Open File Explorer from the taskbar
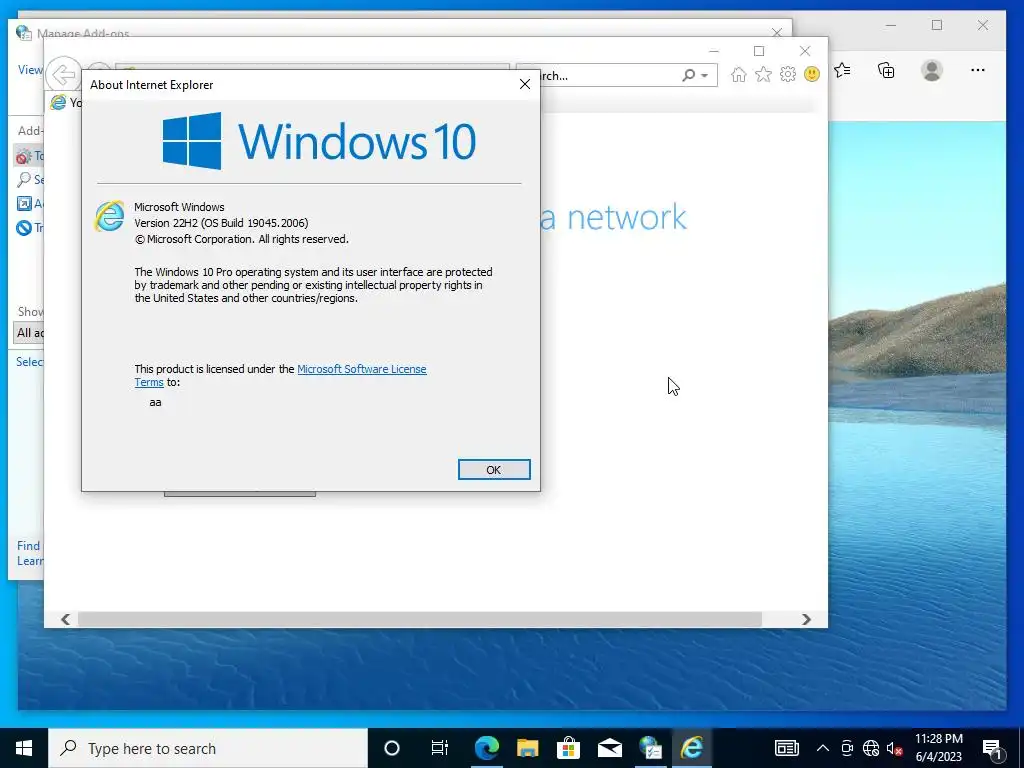 point(528,748)
